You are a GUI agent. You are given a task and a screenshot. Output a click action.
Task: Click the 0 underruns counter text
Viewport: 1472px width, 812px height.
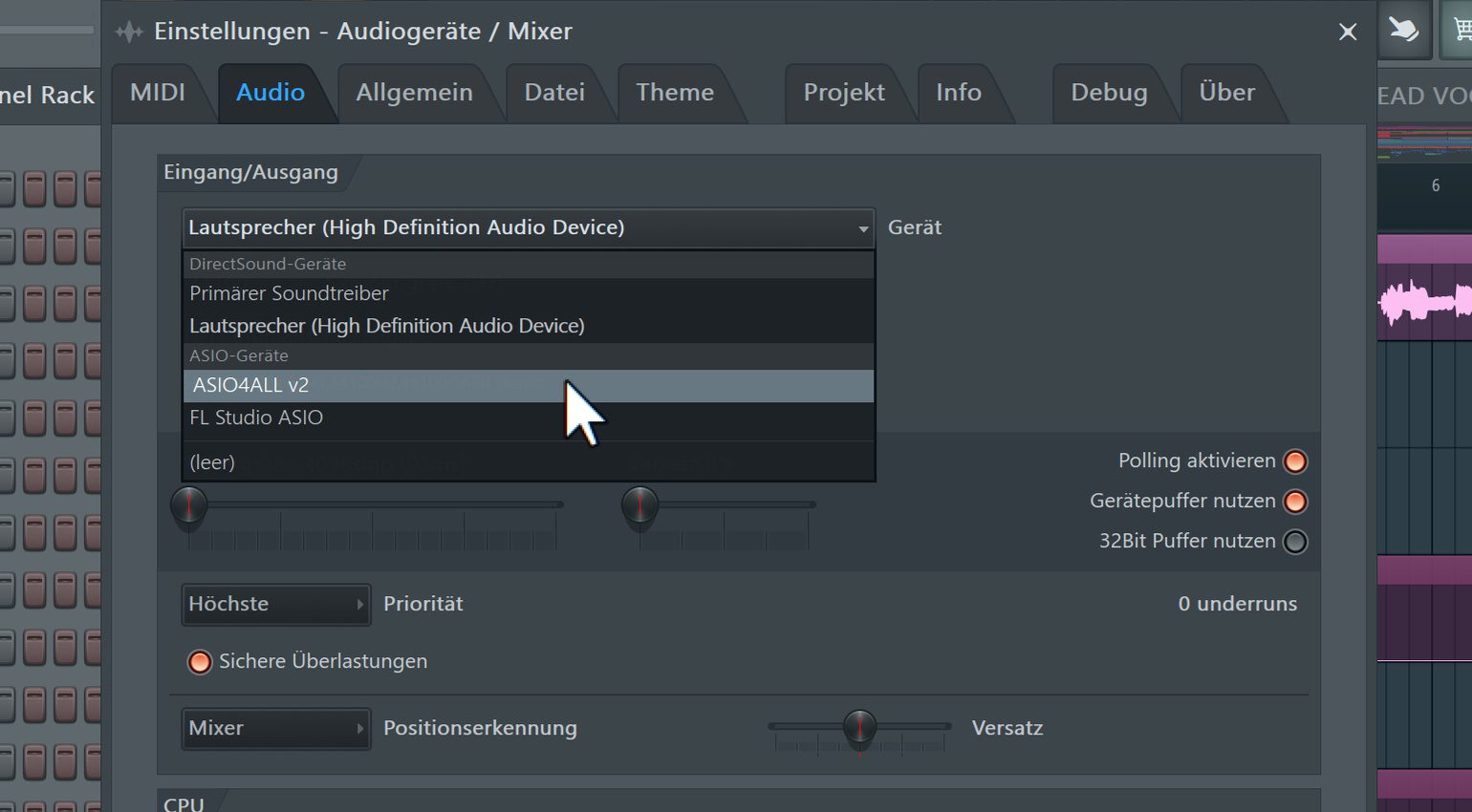pyautogui.click(x=1237, y=604)
